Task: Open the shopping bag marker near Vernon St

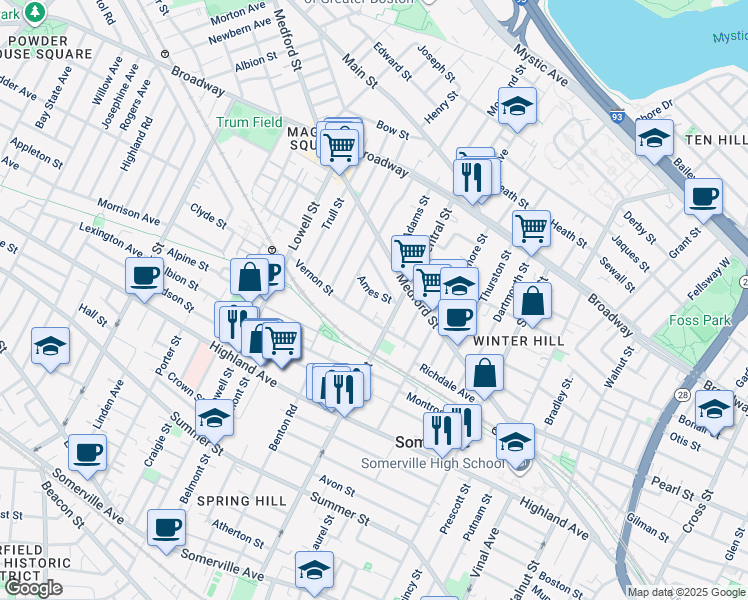Action: tap(250, 276)
